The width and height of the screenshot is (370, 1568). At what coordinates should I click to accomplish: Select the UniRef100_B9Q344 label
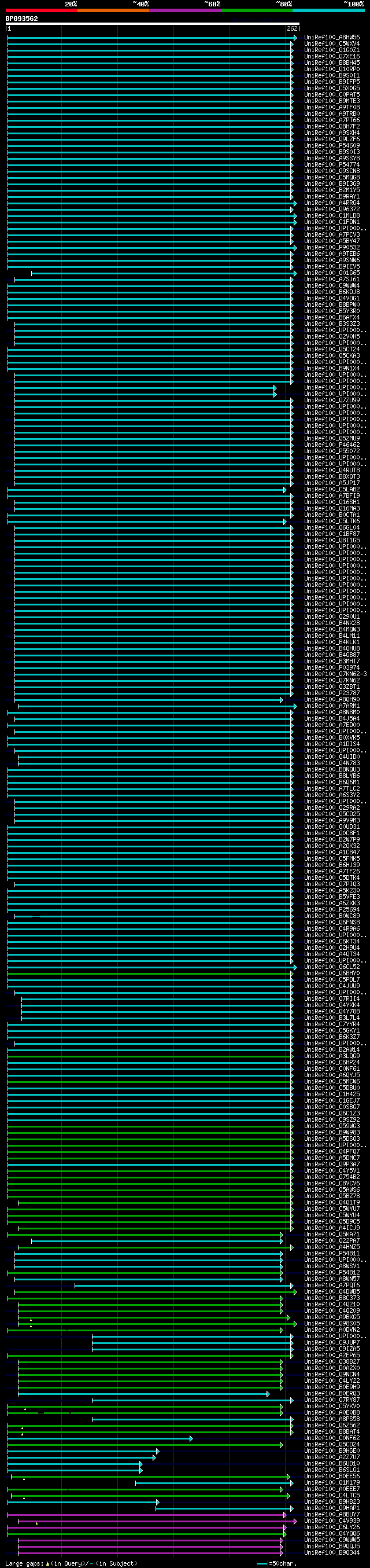point(332,1552)
